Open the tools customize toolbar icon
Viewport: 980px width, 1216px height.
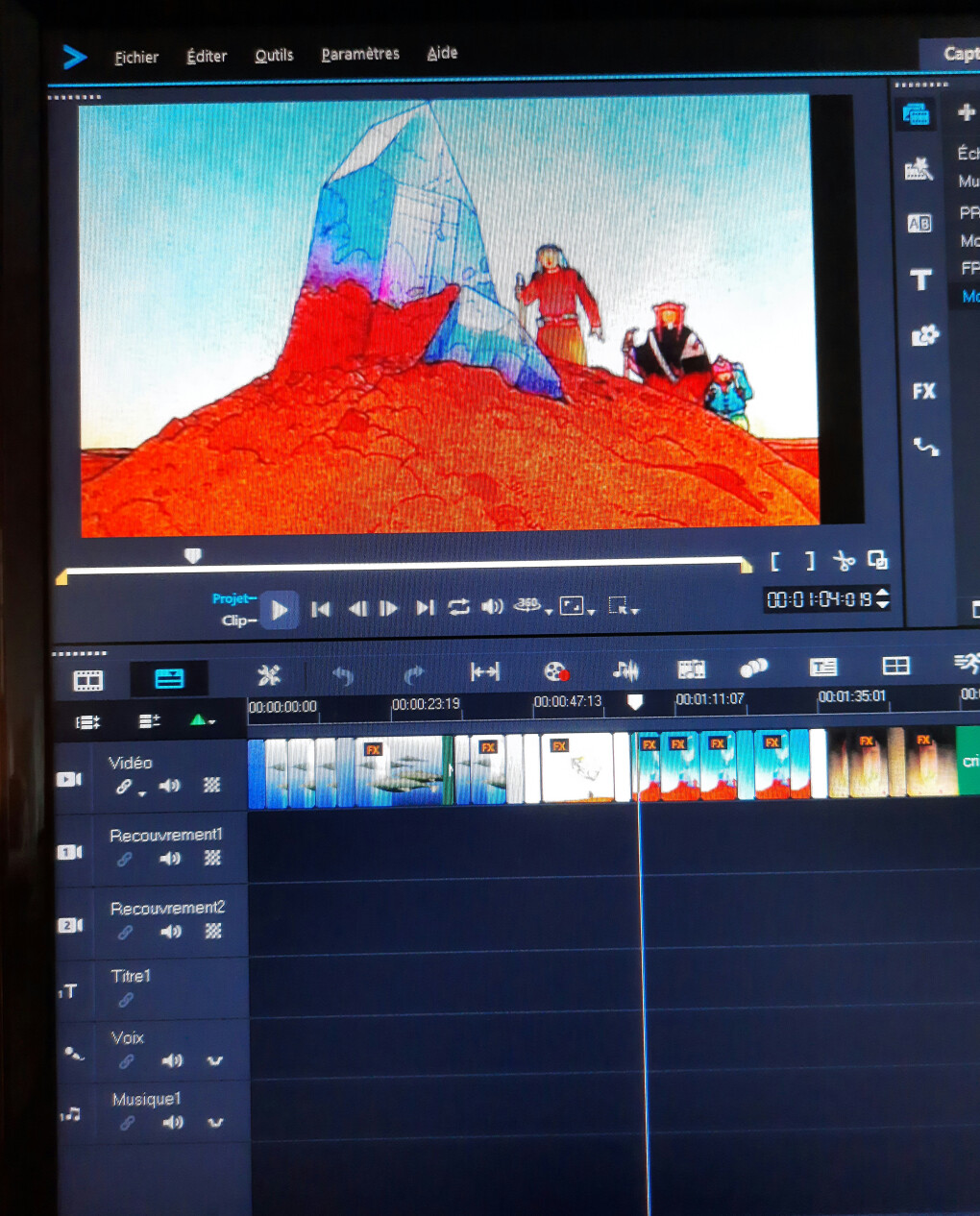click(269, 675)
